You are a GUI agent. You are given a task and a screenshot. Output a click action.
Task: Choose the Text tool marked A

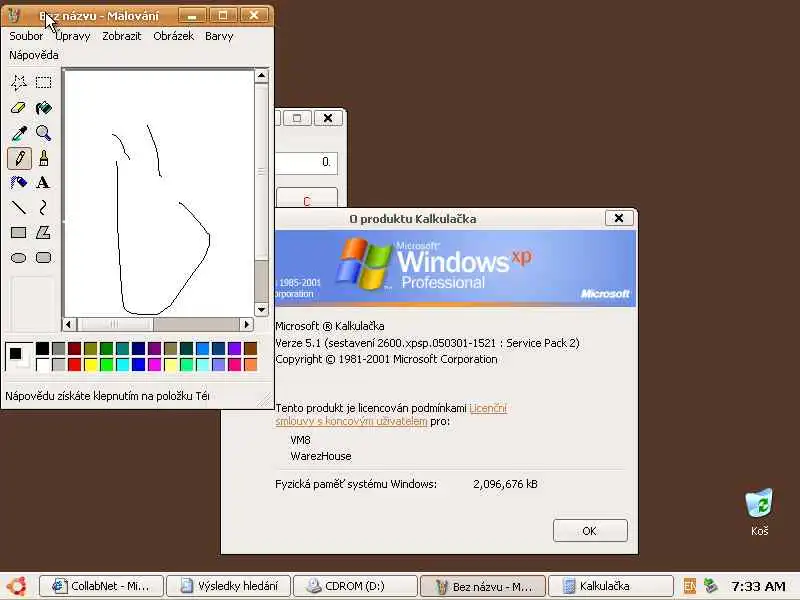pos(43,183)
